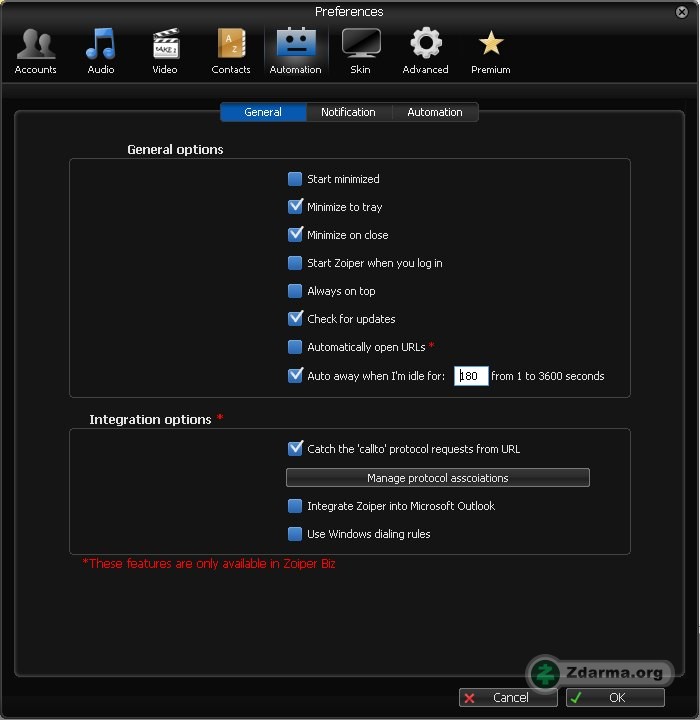The image size is (700, 720).
Task: Click the idle seconds input field
Action: pos(471,376)
